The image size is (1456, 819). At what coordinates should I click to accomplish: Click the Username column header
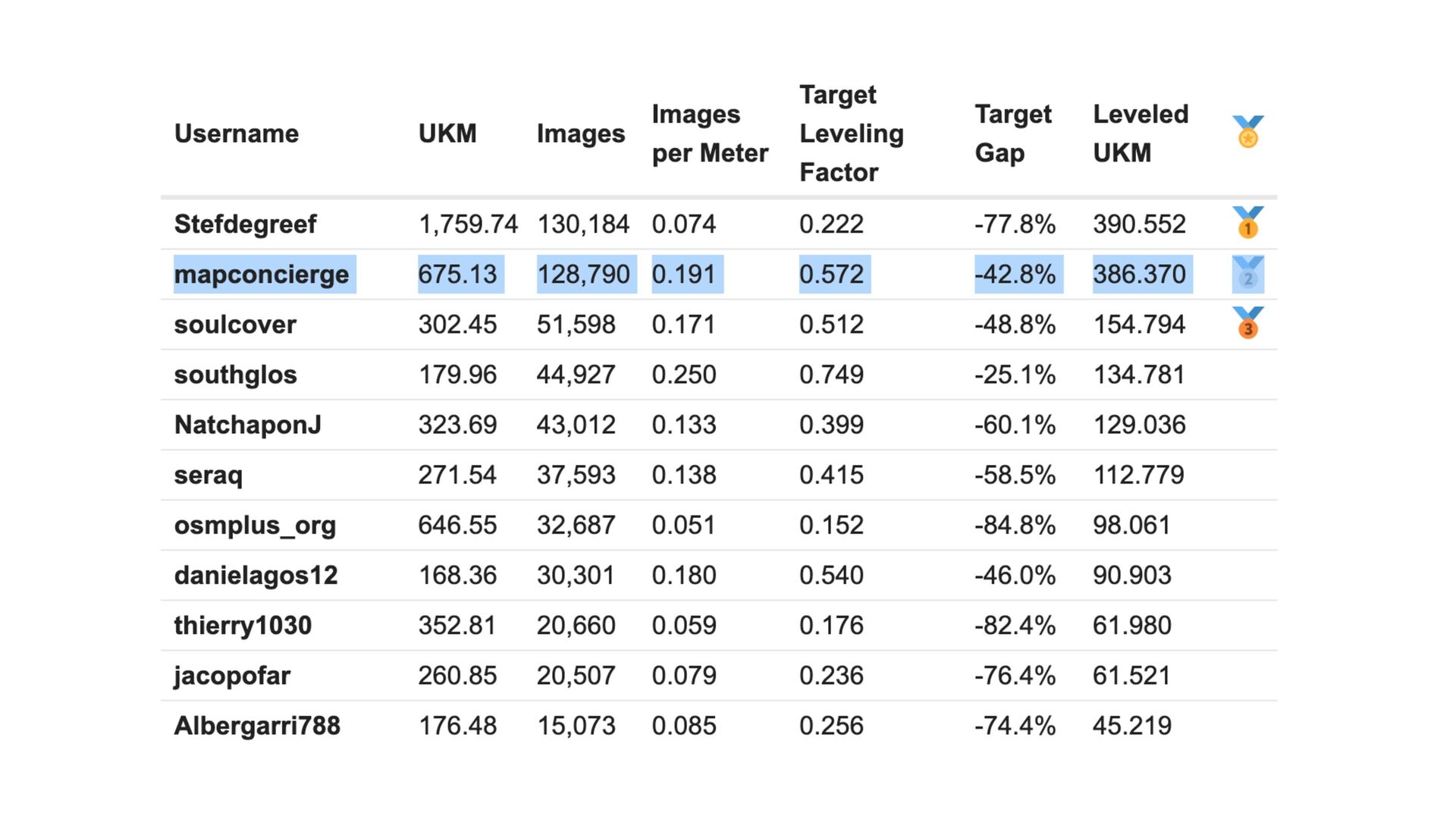[236, 133]
